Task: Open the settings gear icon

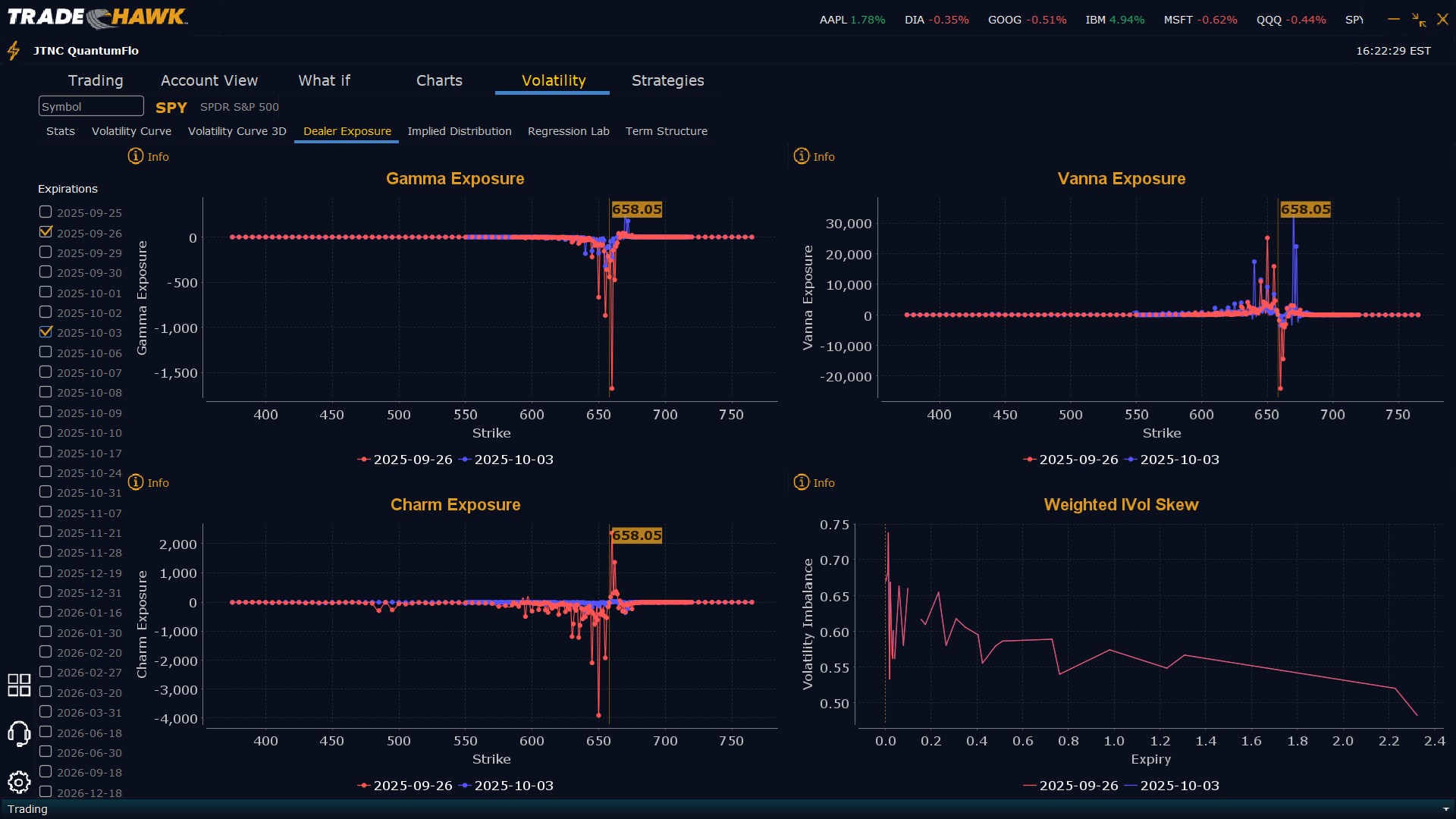Action: click(19, 782)
